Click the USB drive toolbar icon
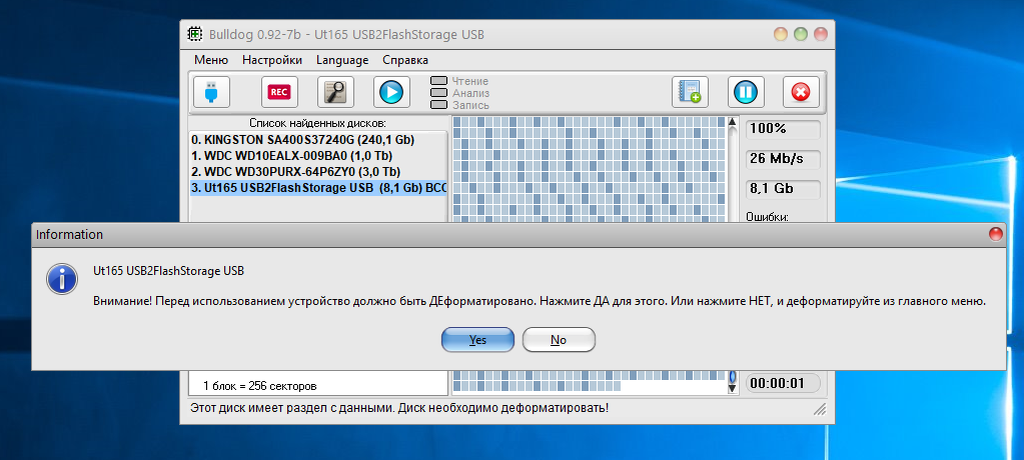 pos(211,92)
